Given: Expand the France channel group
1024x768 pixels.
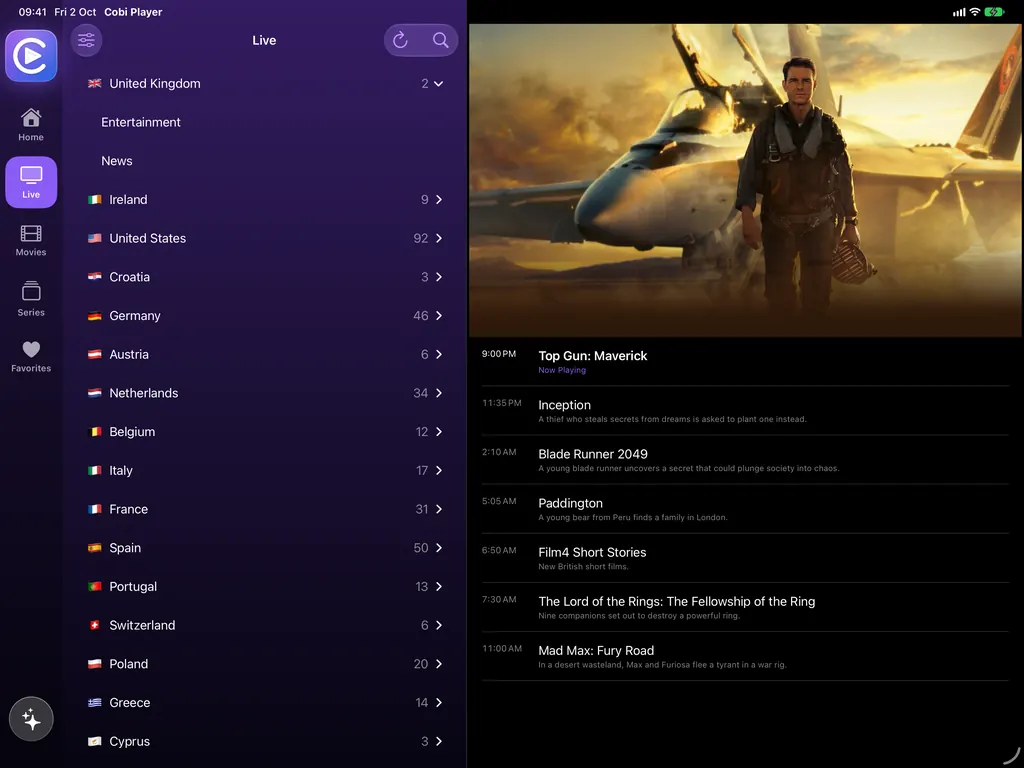Looking at the screenshot, I should click(264, 509).
